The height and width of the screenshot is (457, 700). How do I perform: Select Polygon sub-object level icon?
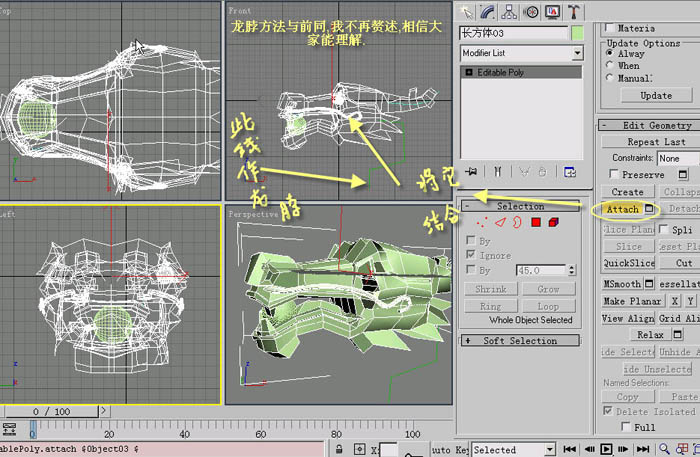(x=536, y=222)
